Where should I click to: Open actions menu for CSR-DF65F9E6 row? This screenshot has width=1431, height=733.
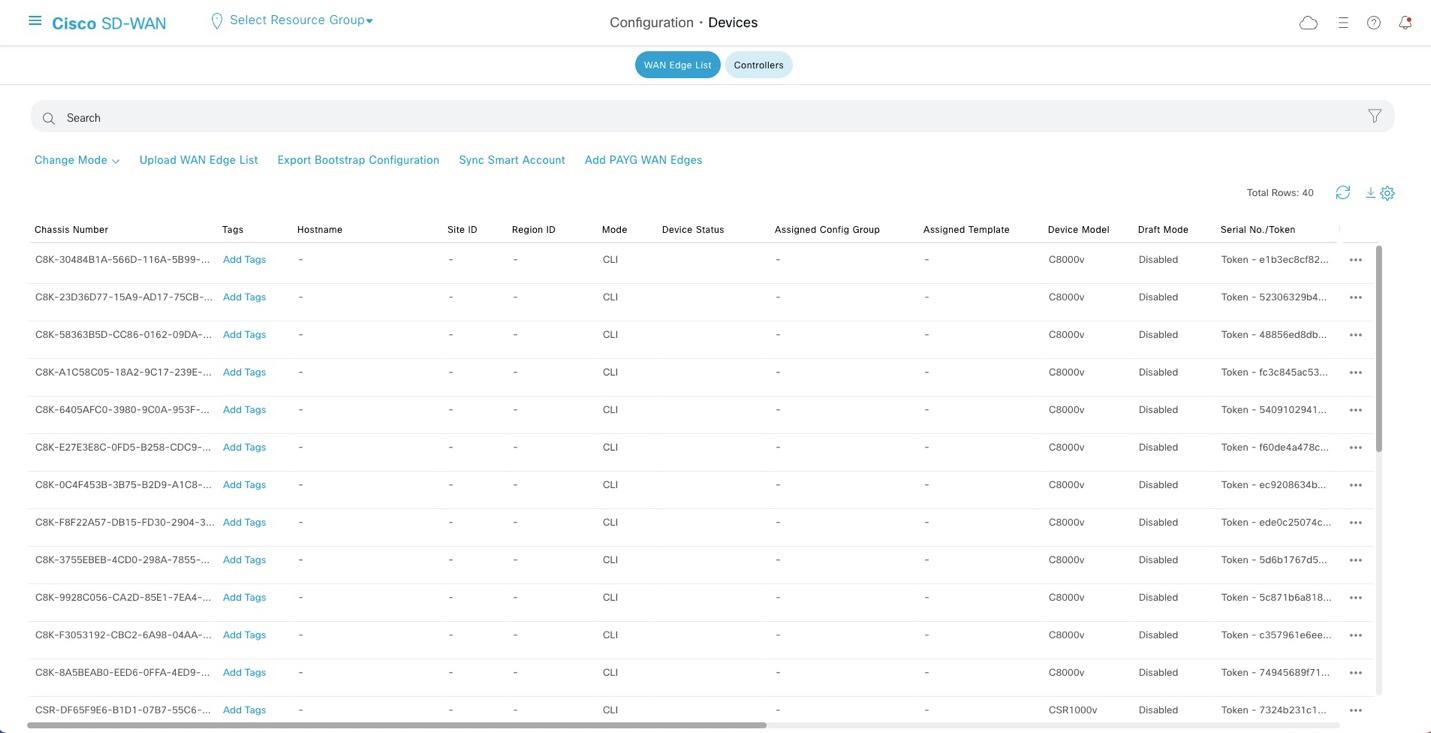pyautogui.click(x=1355, y=710)
